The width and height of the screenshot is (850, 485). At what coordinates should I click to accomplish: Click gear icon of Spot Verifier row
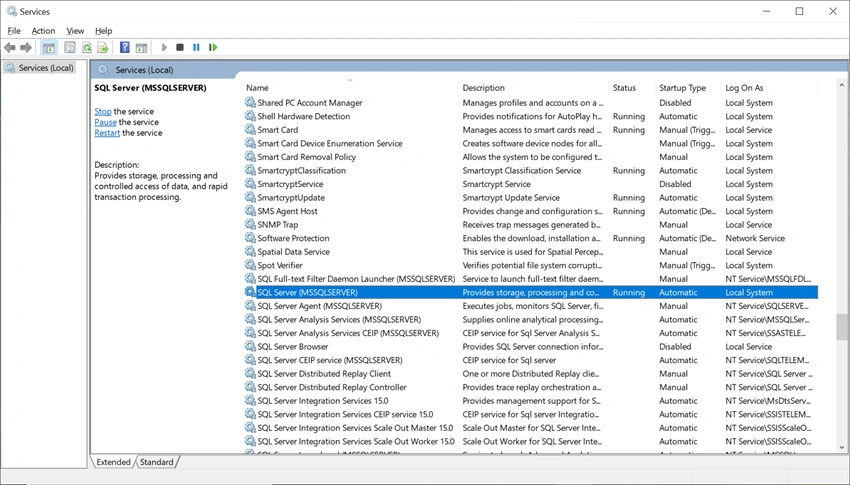250,265
